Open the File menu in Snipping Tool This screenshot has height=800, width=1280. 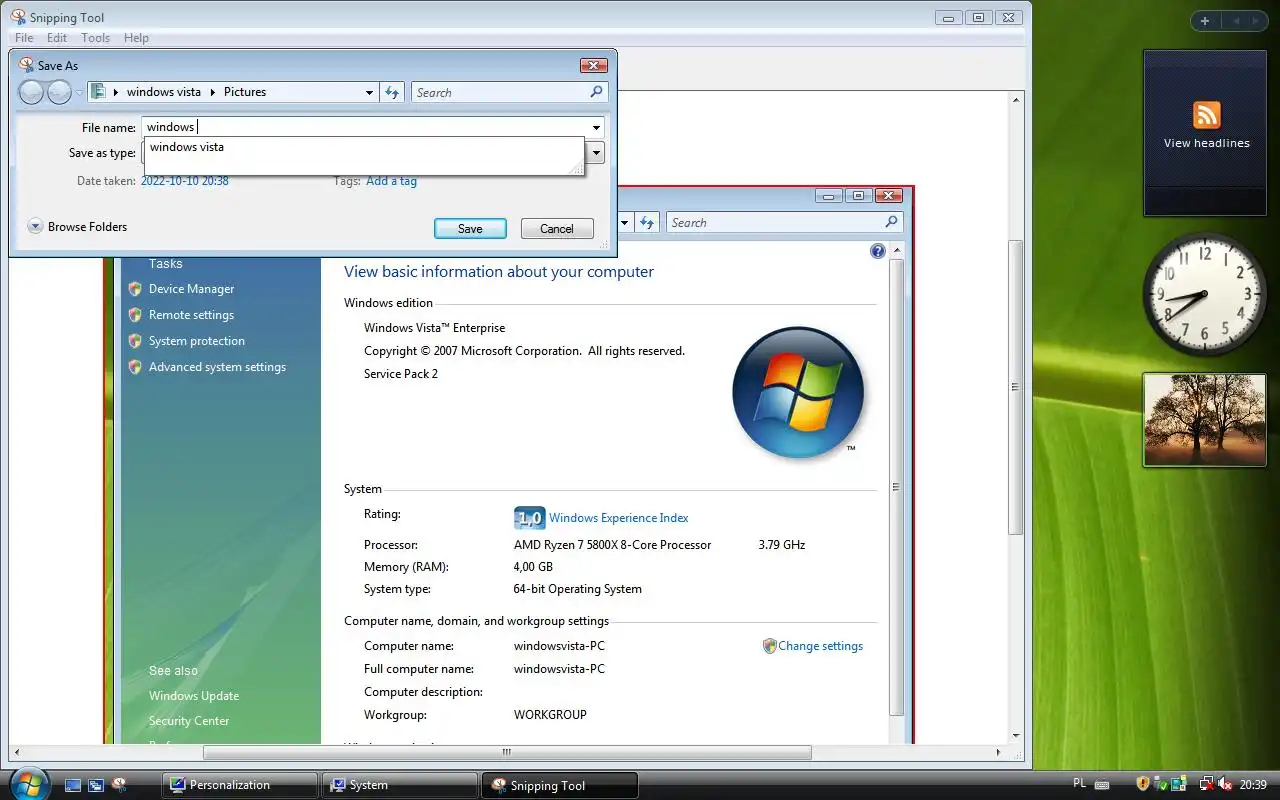click(24, 38)
